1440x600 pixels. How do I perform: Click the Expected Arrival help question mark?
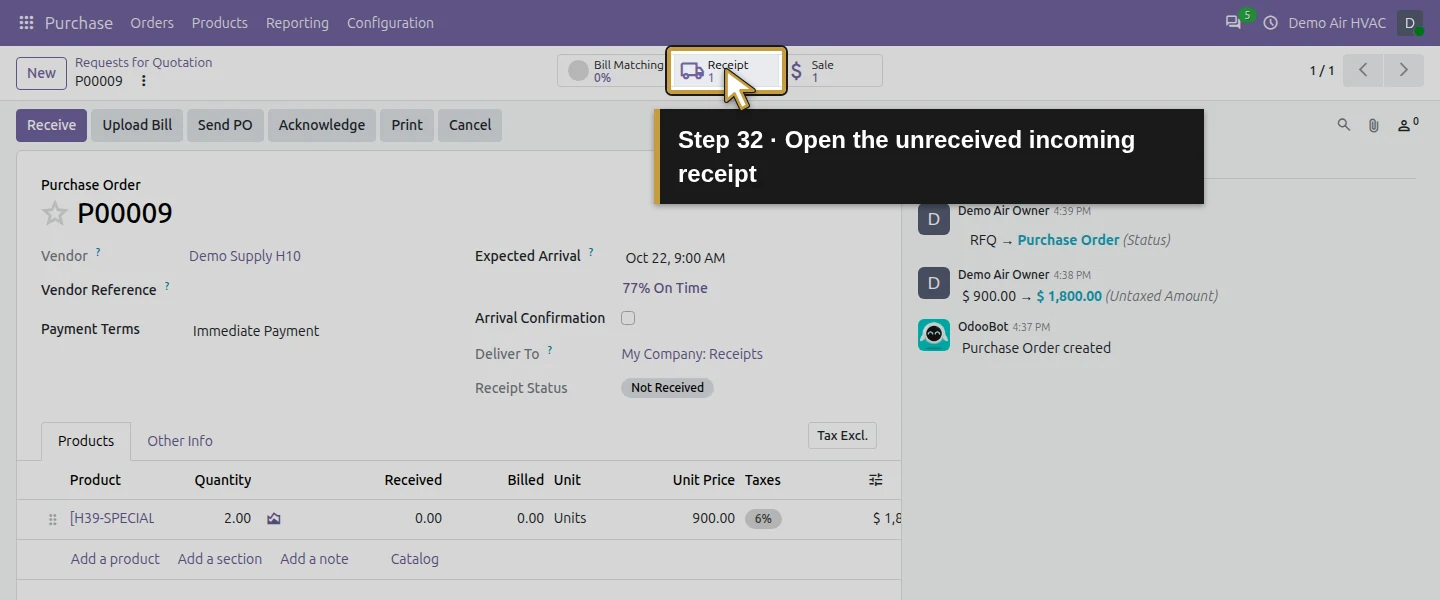[x=591, y=252]
